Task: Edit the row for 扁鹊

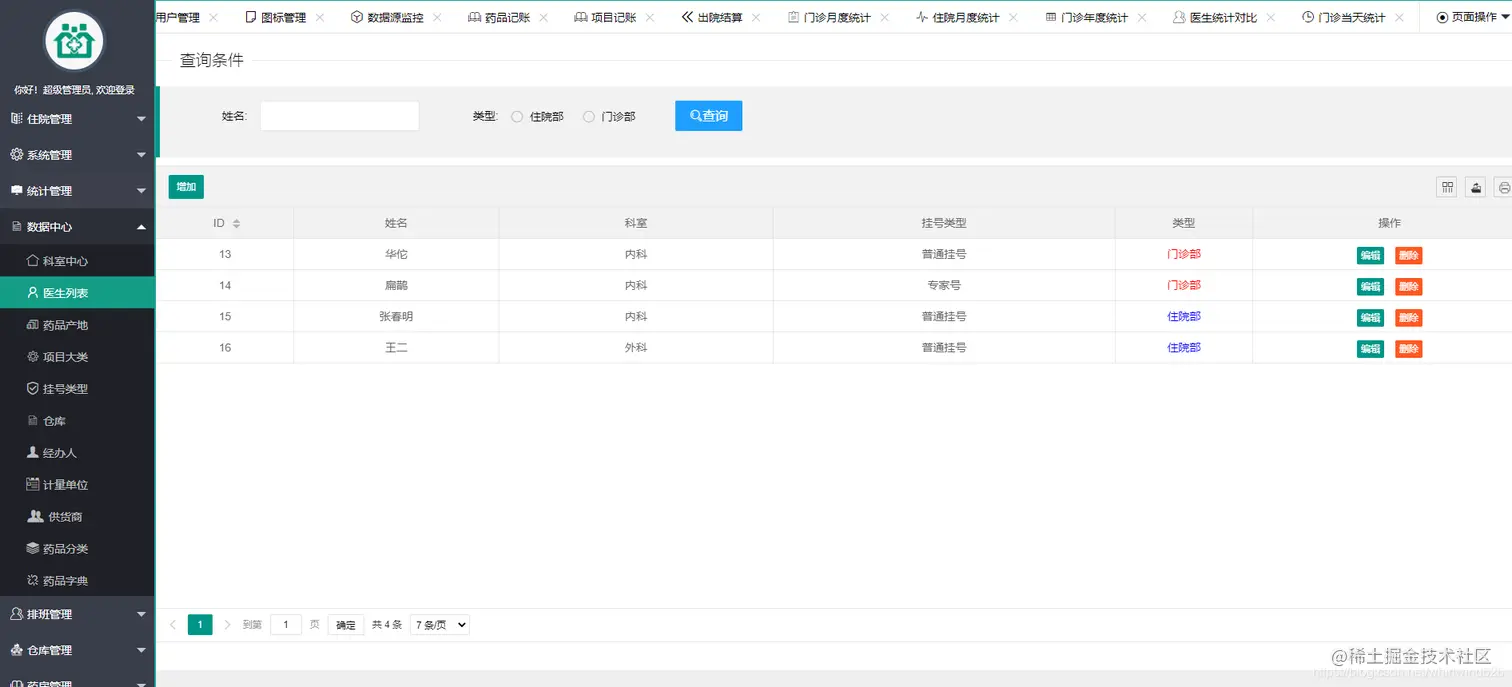Action: (x=1370, y=287)
